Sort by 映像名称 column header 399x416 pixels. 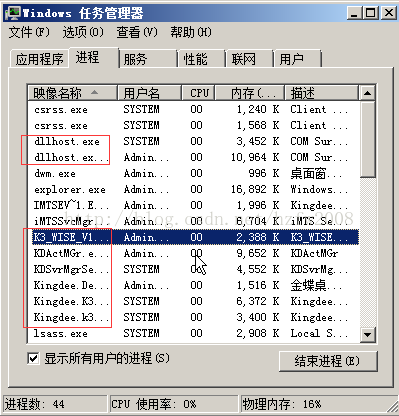pos(72,93)
